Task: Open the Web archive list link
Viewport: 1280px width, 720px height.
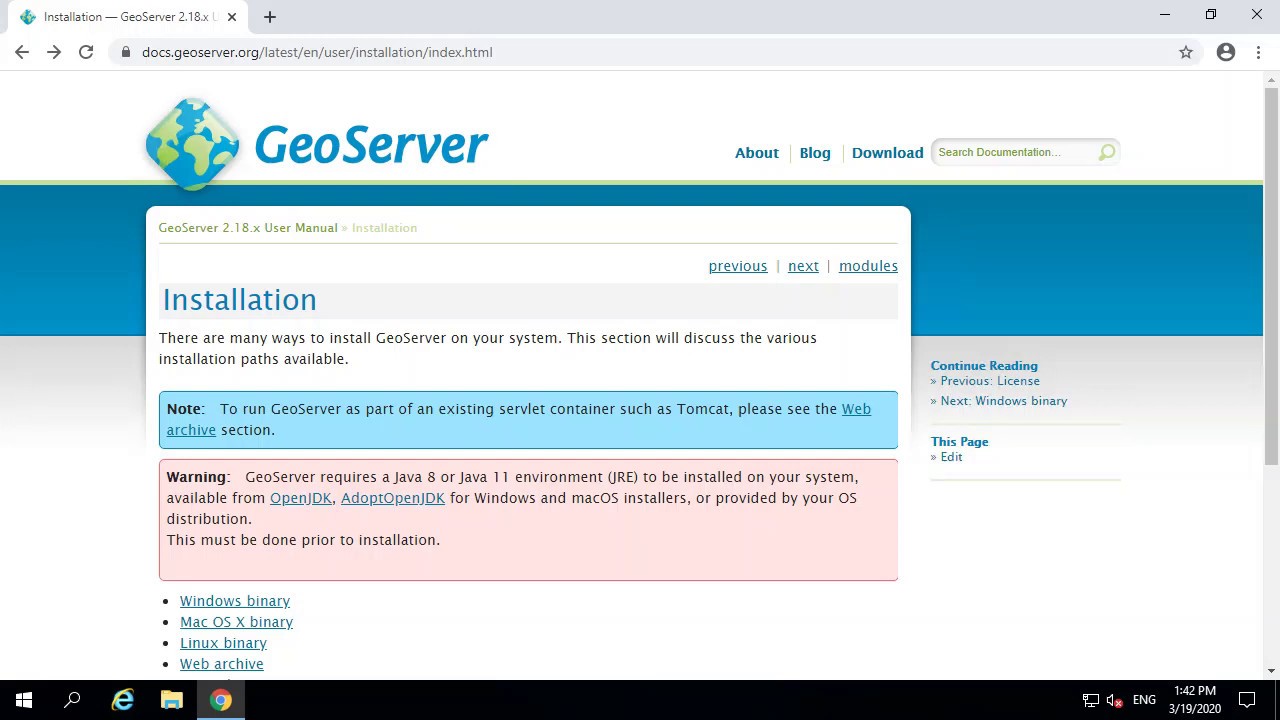Action: [x=222, y=664]
